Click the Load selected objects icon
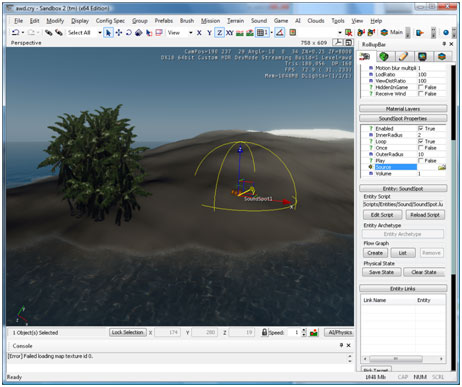The image size is (462, 387). click(x=371, y=33)
